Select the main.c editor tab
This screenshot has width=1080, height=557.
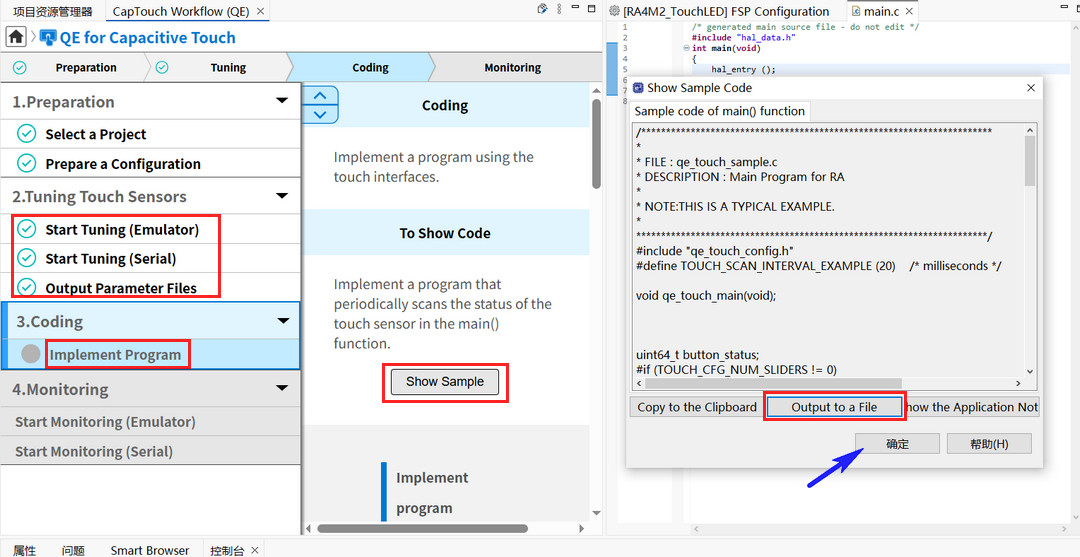coord(881,11)
